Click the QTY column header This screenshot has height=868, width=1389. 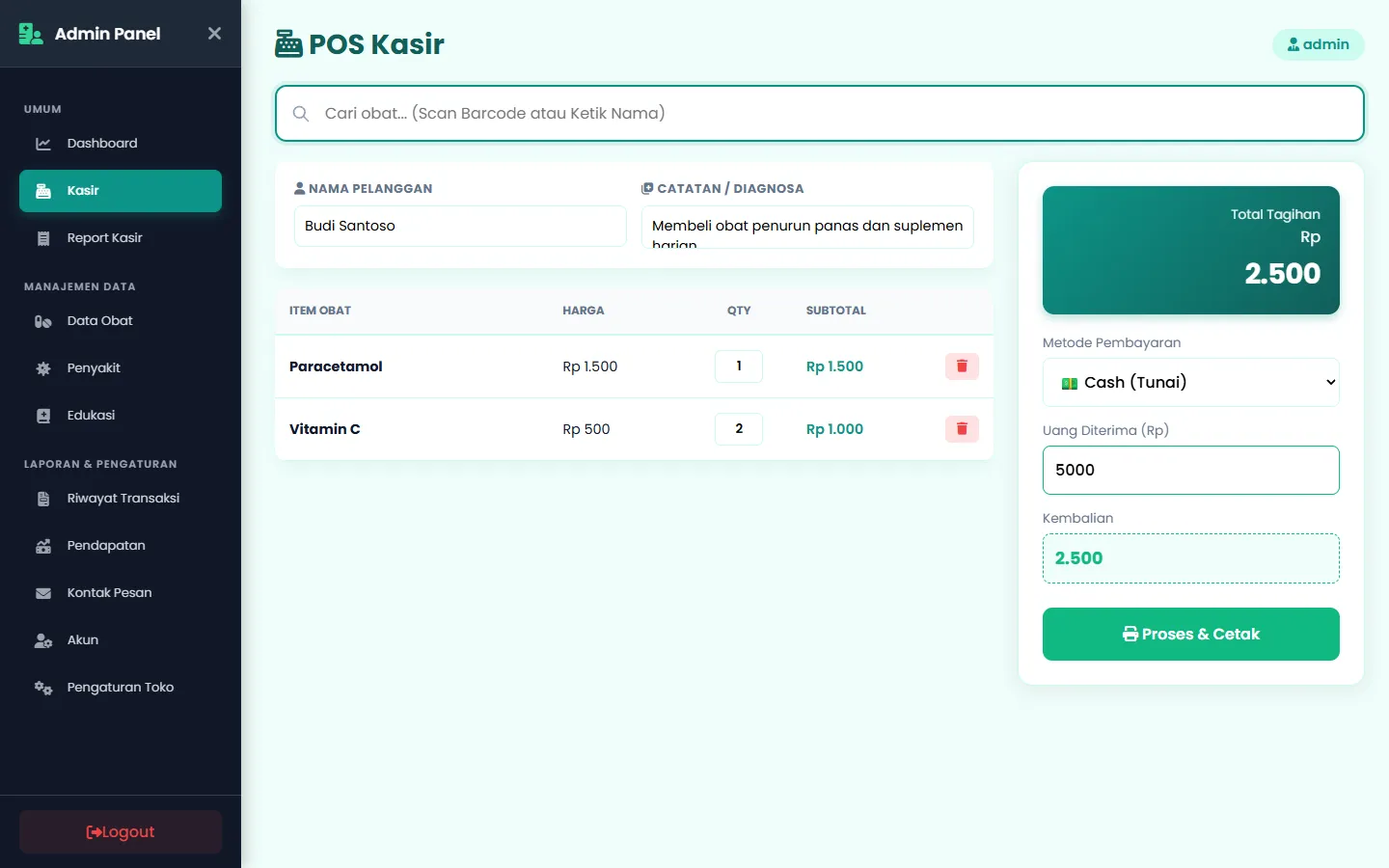click(739, 311)
